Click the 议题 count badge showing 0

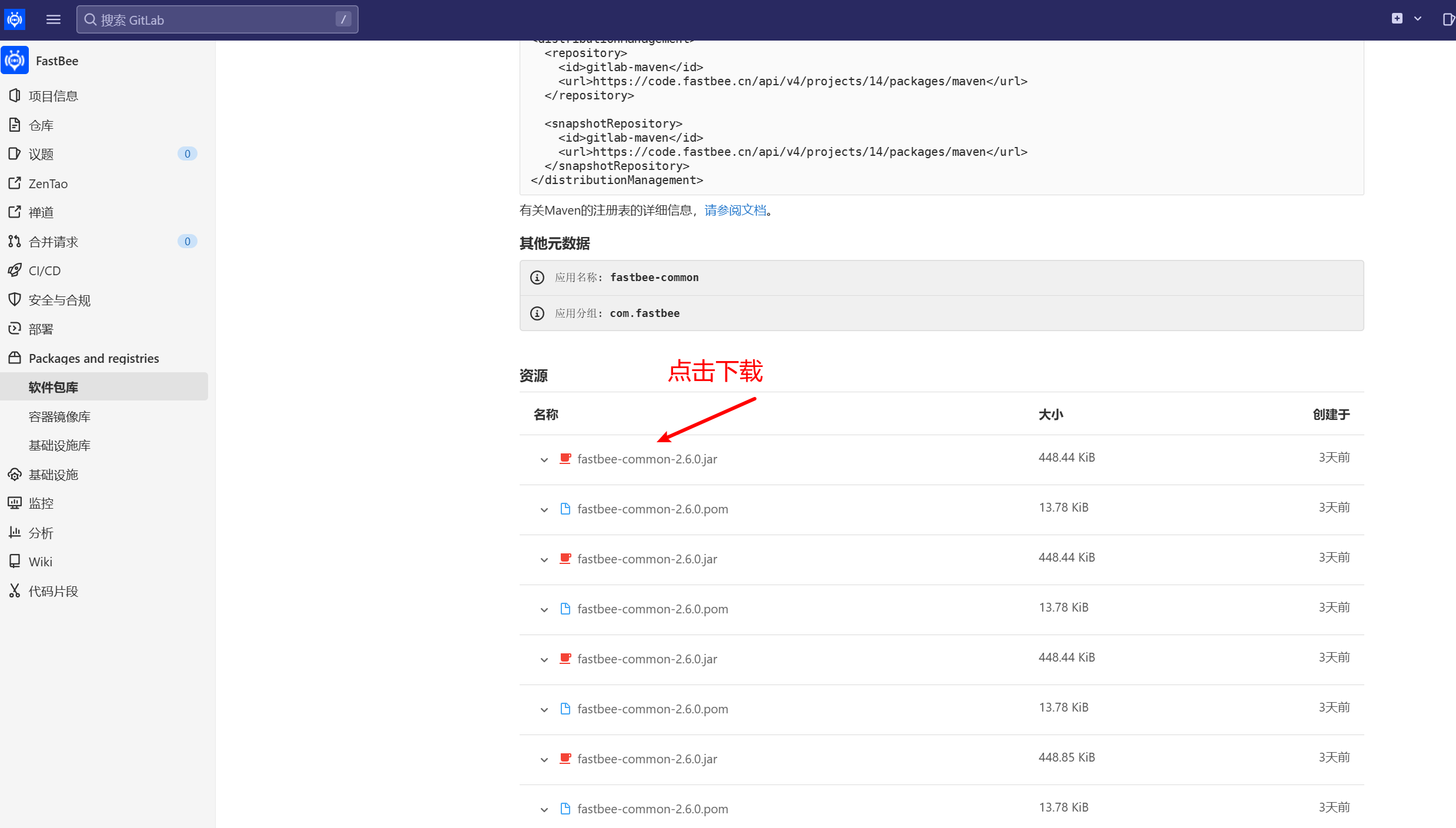pyautogui.click(x=188, y=153)
